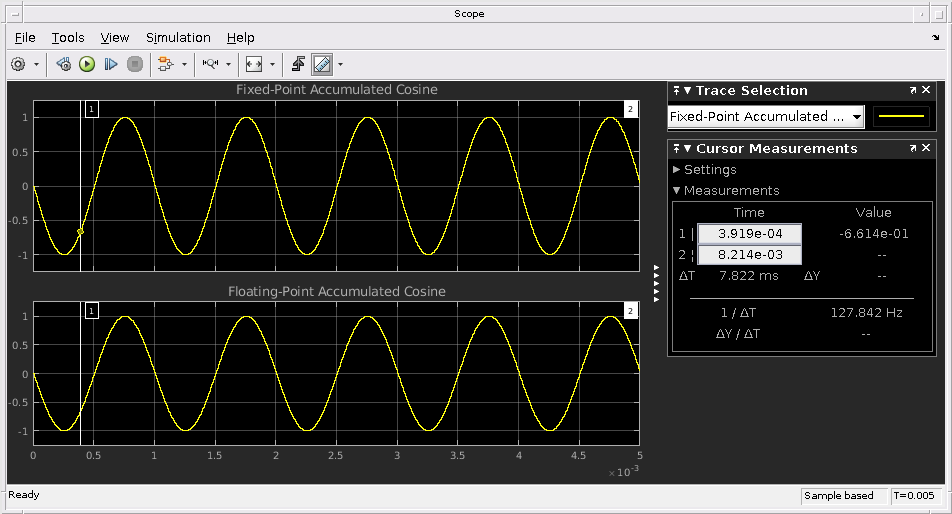This screenshot has width=952, height=514.
Task: Open the Tools menu
Action: [68, 37]
